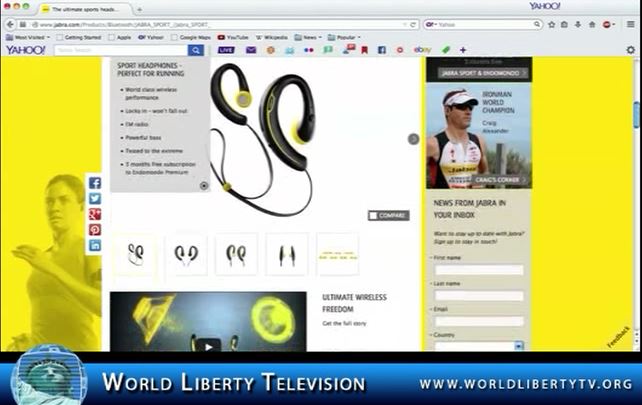Share the page on Google Plus
The height and width of the screenshot is (405, 642).
click(x=95, y=214)
